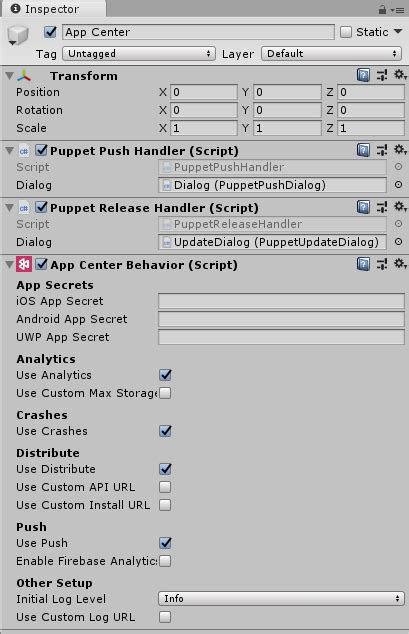
Task: Open the Inspector panel options menu
Action: [398, 10]
